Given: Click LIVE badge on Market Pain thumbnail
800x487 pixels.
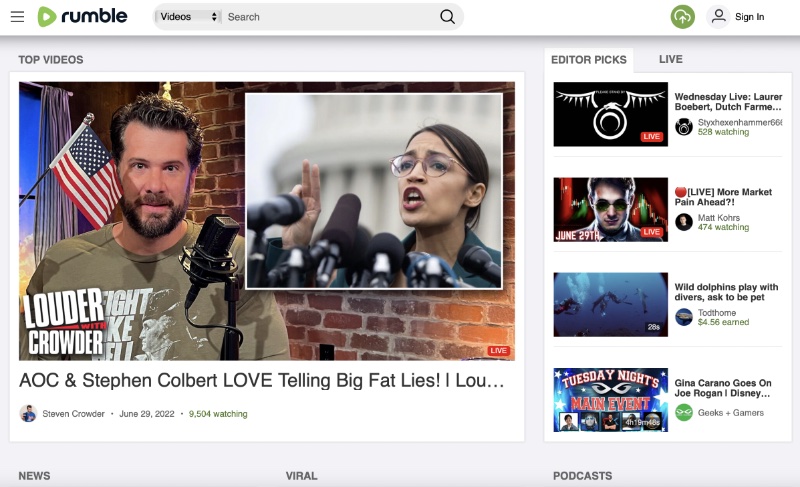Looking at the screenshot, I should (652, 232).
